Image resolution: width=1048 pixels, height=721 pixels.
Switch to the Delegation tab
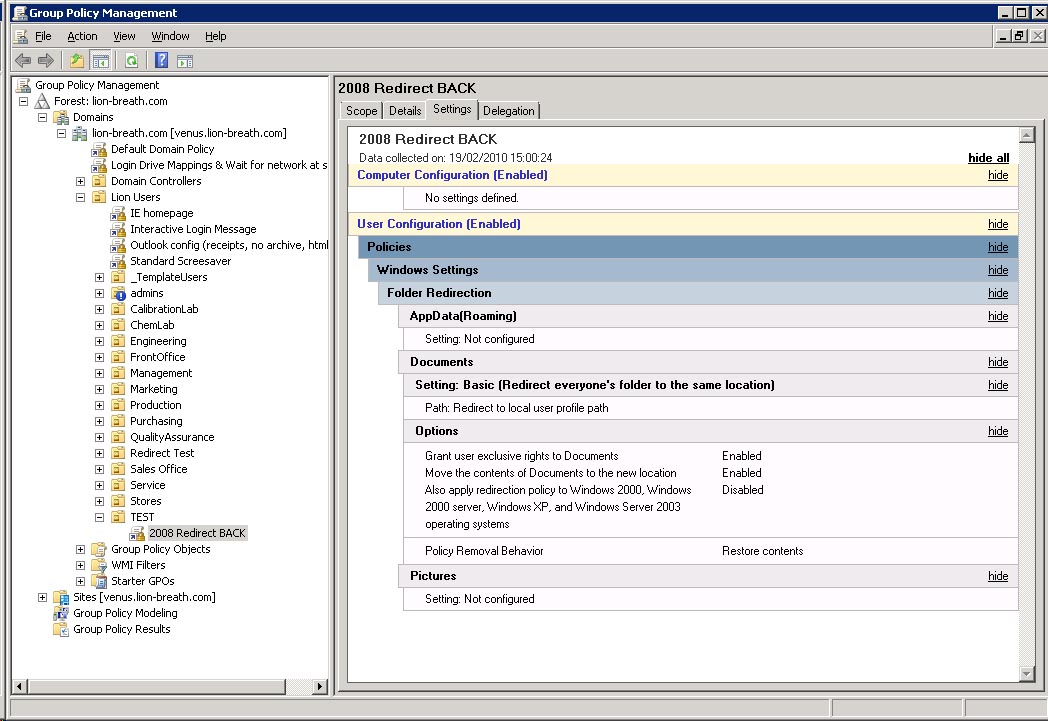pyautogui.click(x=509, y=111)
